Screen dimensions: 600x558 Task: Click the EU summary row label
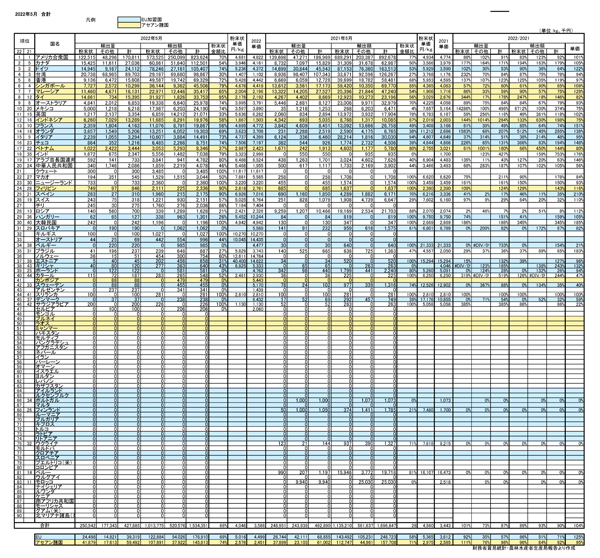tap(55, 537)
